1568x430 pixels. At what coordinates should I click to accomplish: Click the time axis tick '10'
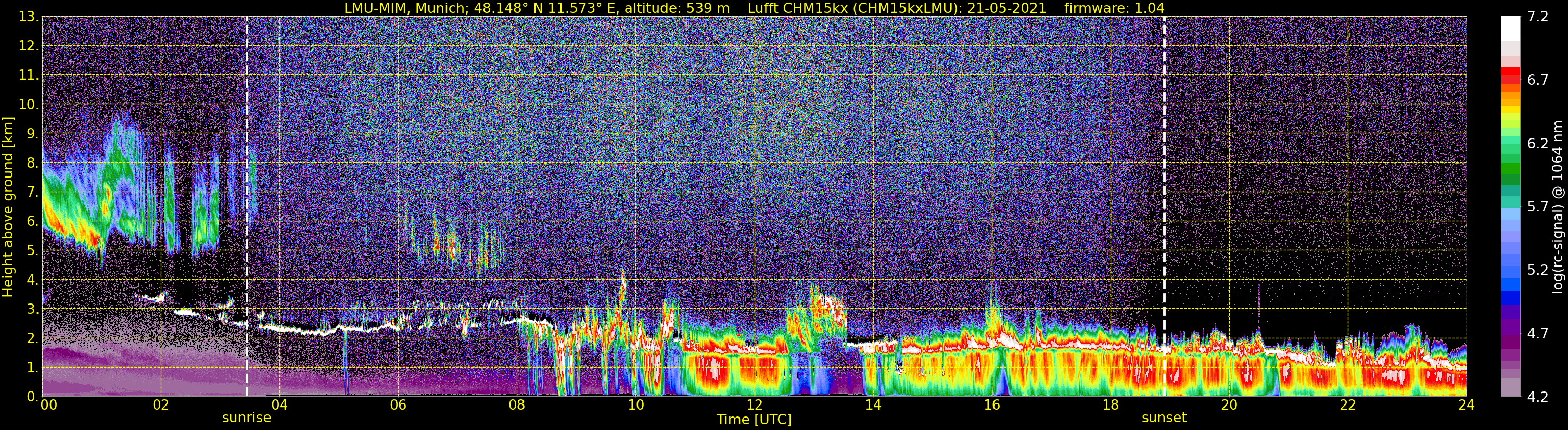635,405
